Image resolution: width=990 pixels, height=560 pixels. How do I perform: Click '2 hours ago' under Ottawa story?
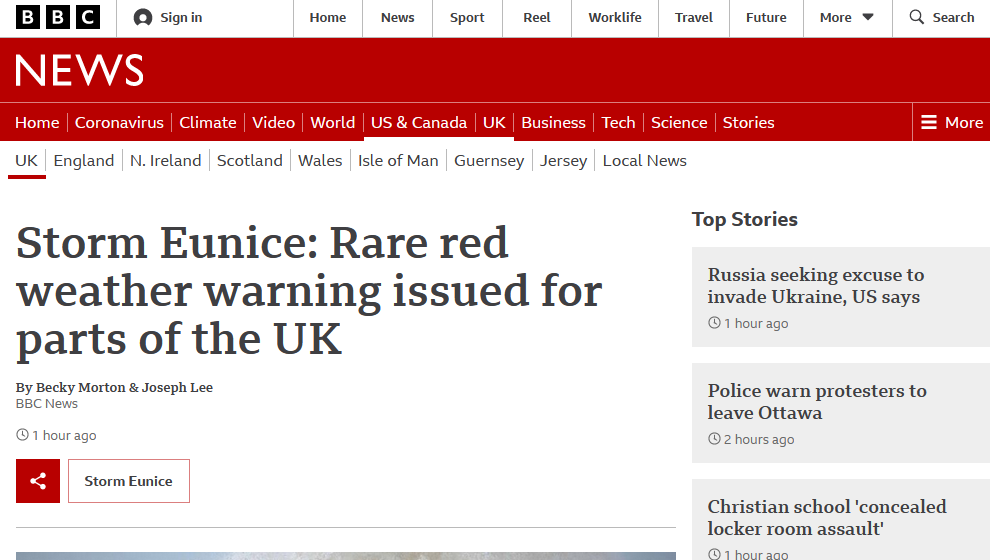point(759,439)
